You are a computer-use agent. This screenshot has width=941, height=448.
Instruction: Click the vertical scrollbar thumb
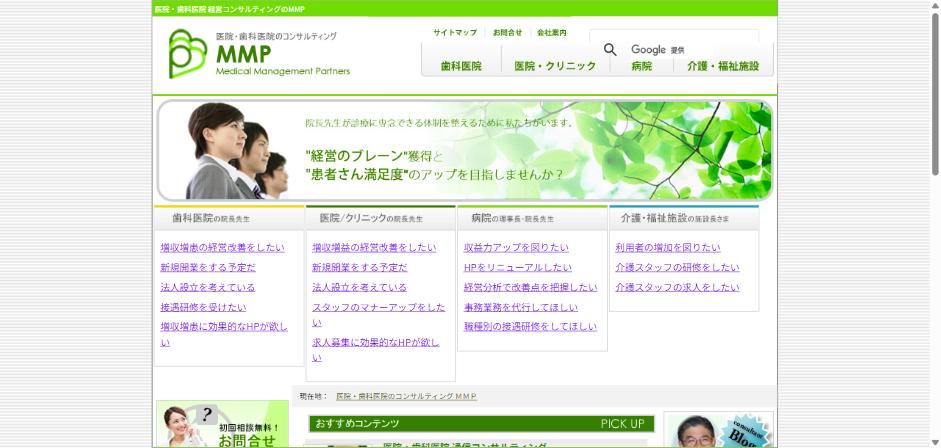[x=935, y=94]
